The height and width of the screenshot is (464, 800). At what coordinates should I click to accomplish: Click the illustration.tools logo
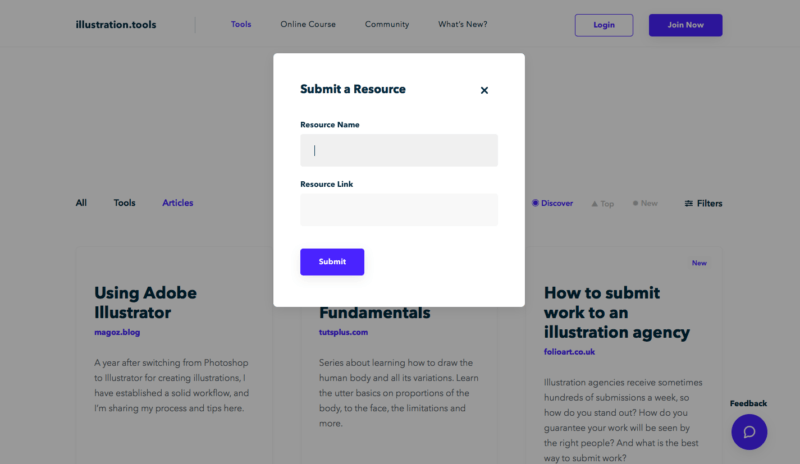[116, 24]
